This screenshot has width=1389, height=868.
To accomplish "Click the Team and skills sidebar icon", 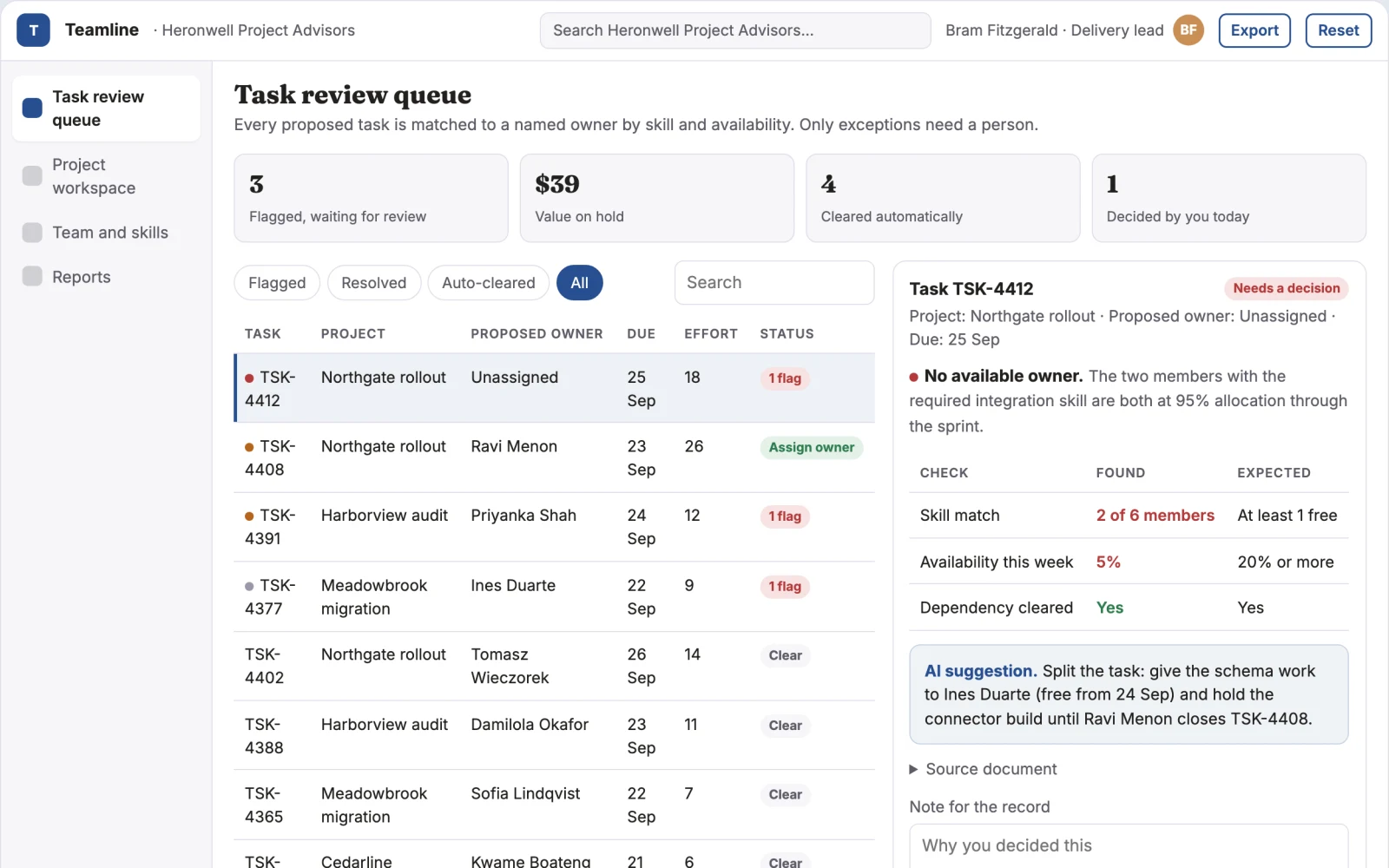I will click(x=32, y=233).
